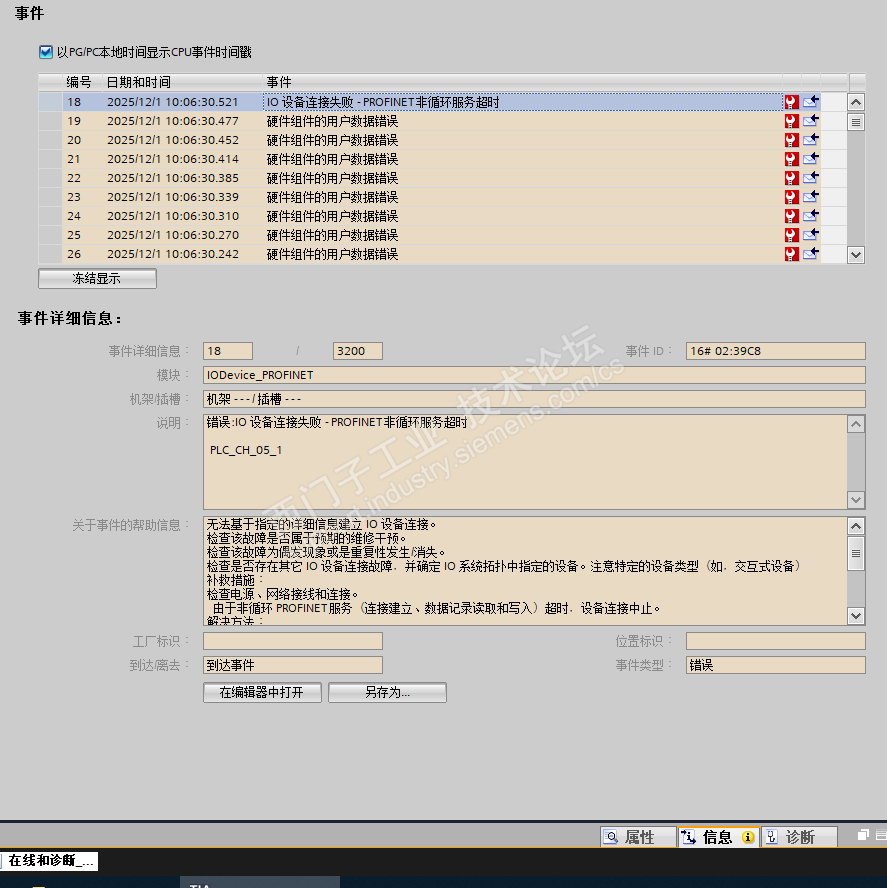Click the incoming event icon on row 23
The width and height of the screenshot is (887, 888).
coord(811,197)
